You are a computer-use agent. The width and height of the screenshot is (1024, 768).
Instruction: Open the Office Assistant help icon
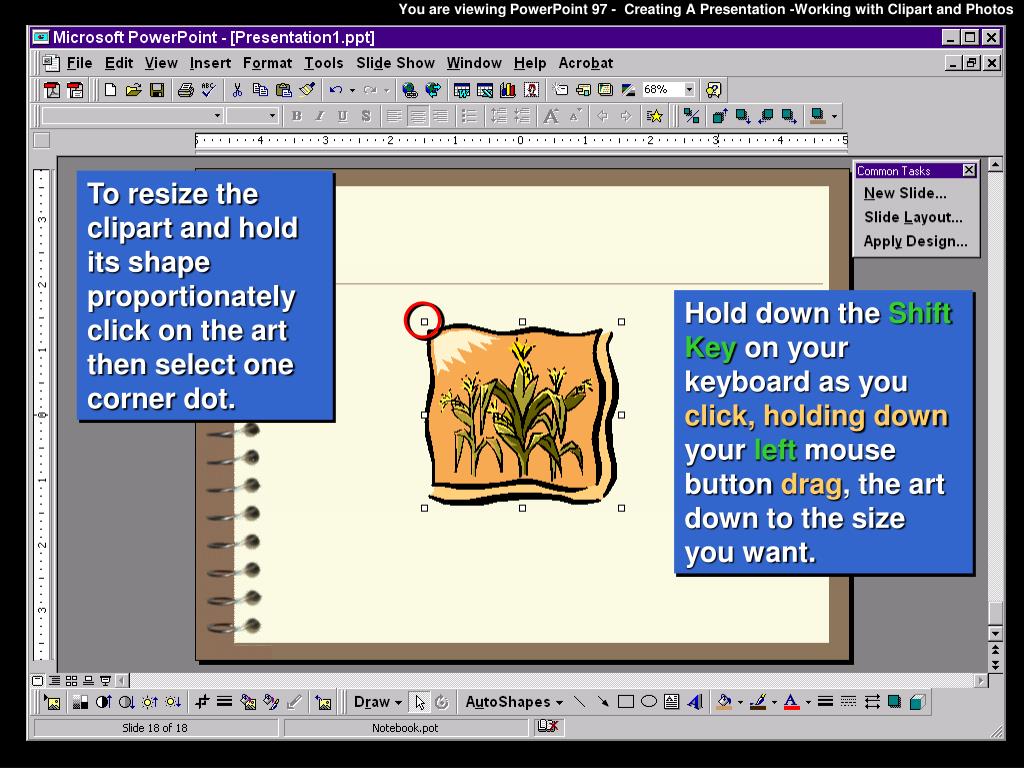point(714,90)
